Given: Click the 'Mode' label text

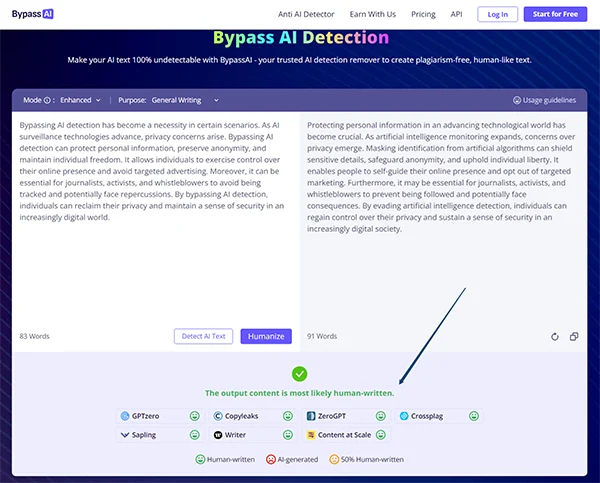Looking at the screenshot, I should click(32, 100).
